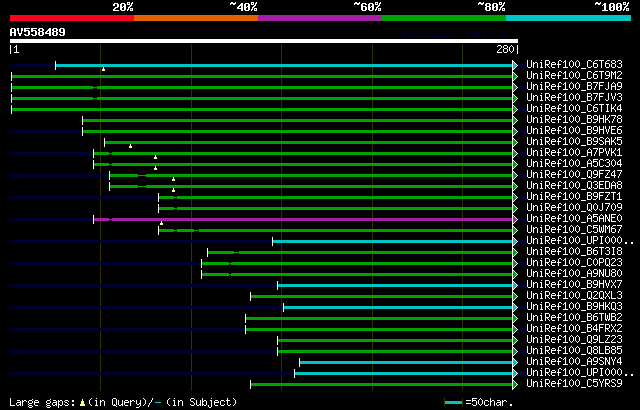This screenshot has height=410, width=640.
Task: Select UniRef100_Q2QXL3 label
Action: 574,296
